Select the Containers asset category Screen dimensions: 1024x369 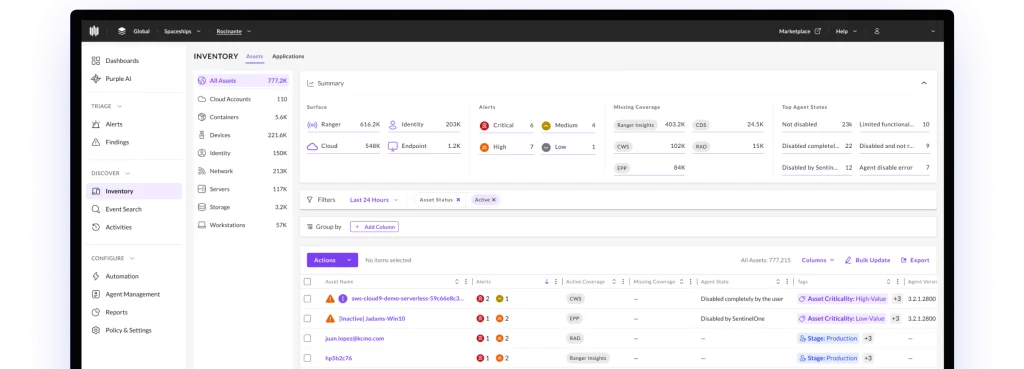pos(242,117)
